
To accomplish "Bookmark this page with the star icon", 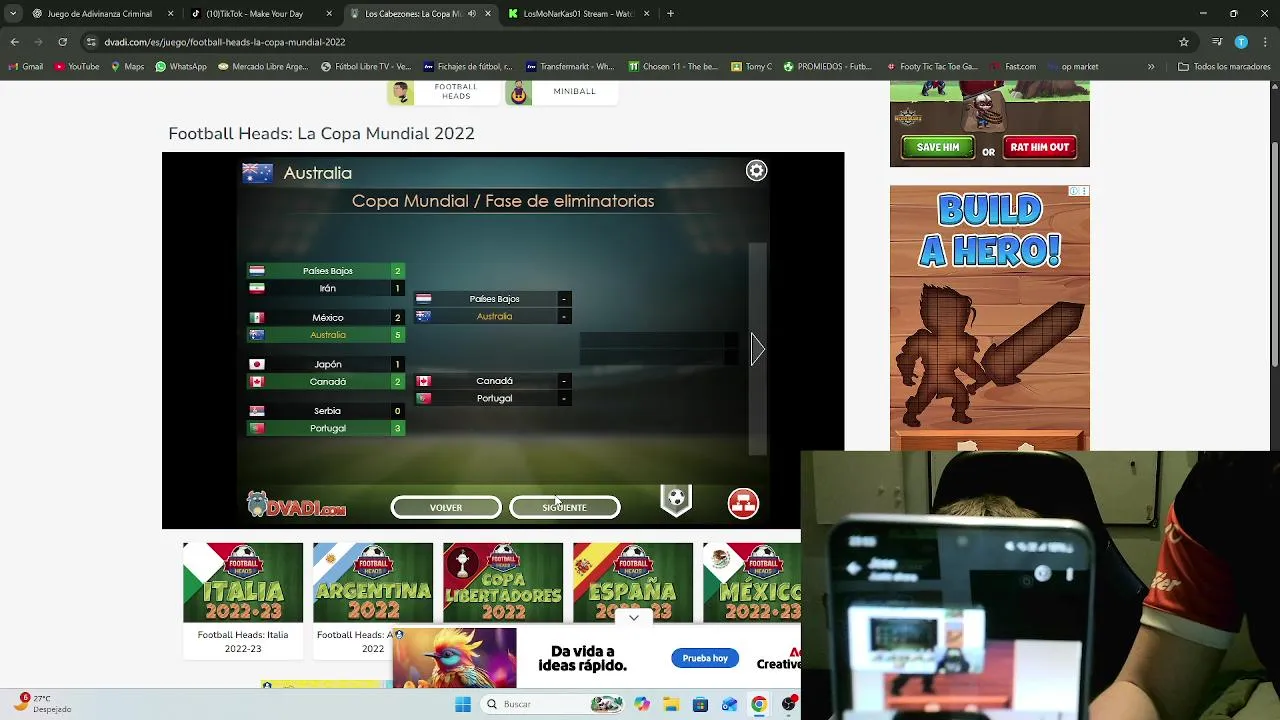I will tap(1184, 42).
